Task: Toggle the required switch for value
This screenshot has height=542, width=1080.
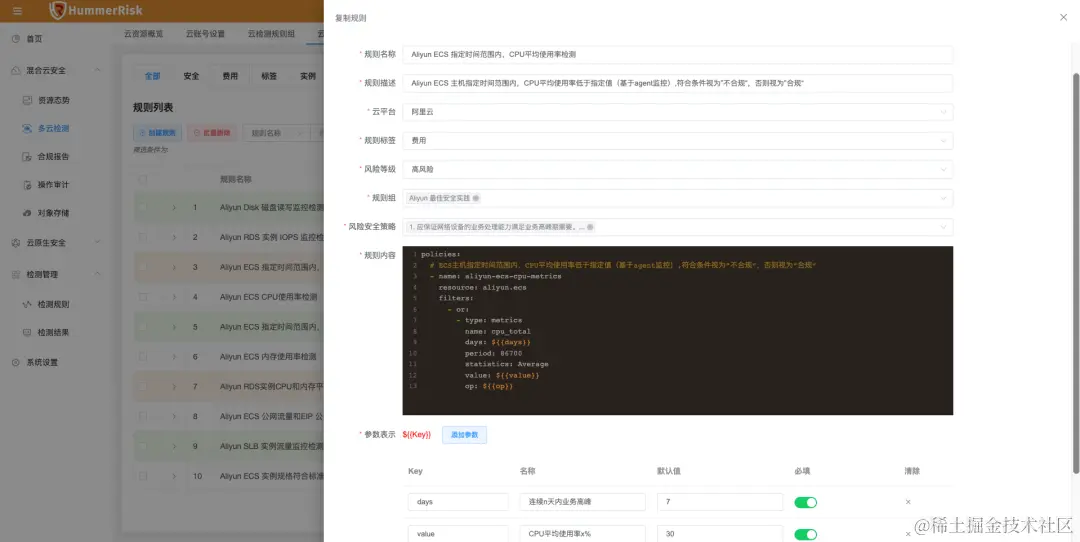Action: [x=805, y=534]
